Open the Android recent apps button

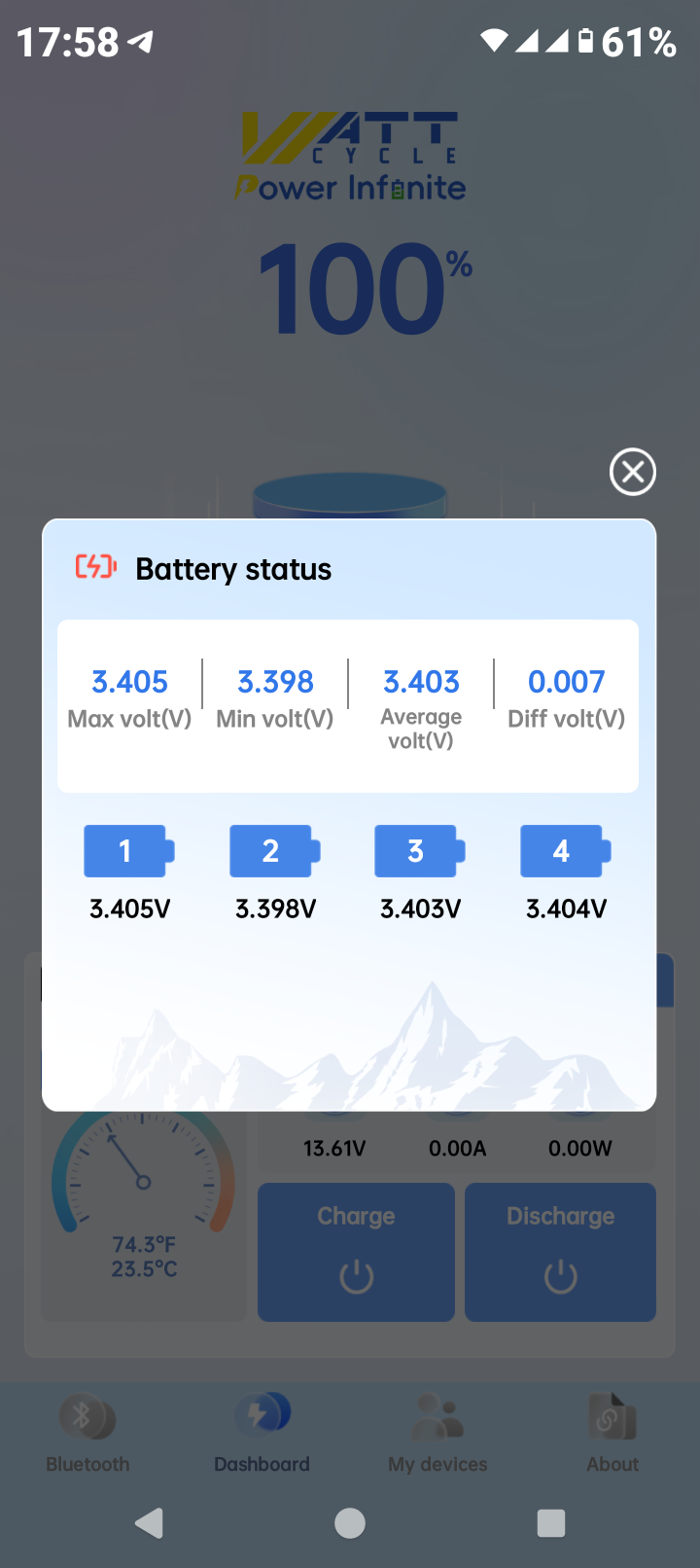pyautogui.click(x=550, y=1523)
